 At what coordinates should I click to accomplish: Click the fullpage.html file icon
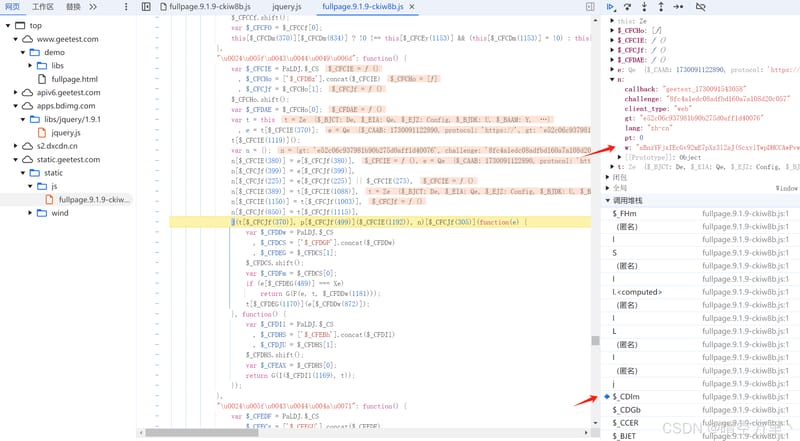pyautogui.click(x=42, y=79)
